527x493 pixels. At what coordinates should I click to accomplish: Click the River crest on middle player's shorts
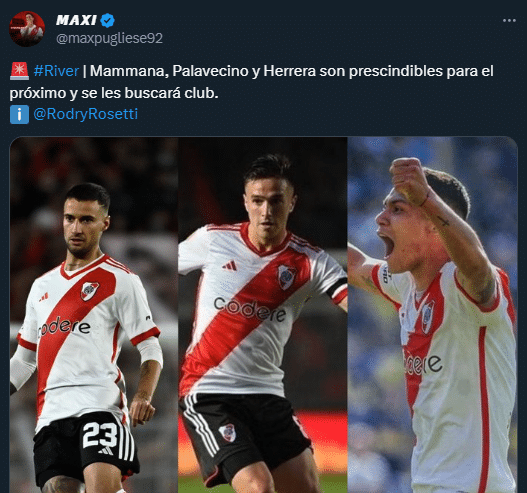click(227, 433)
